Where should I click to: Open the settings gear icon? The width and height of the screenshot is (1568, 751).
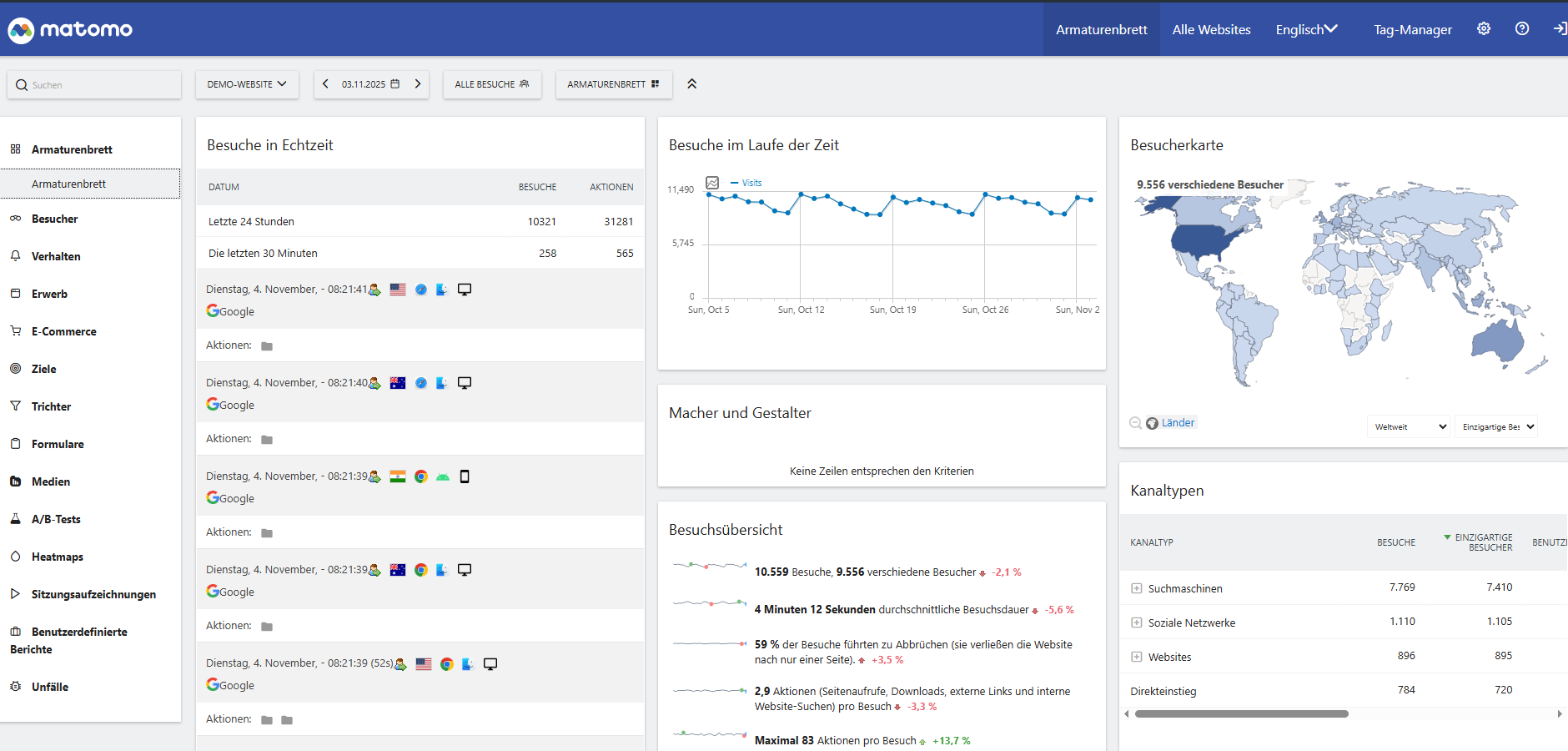coord(1483,28)
